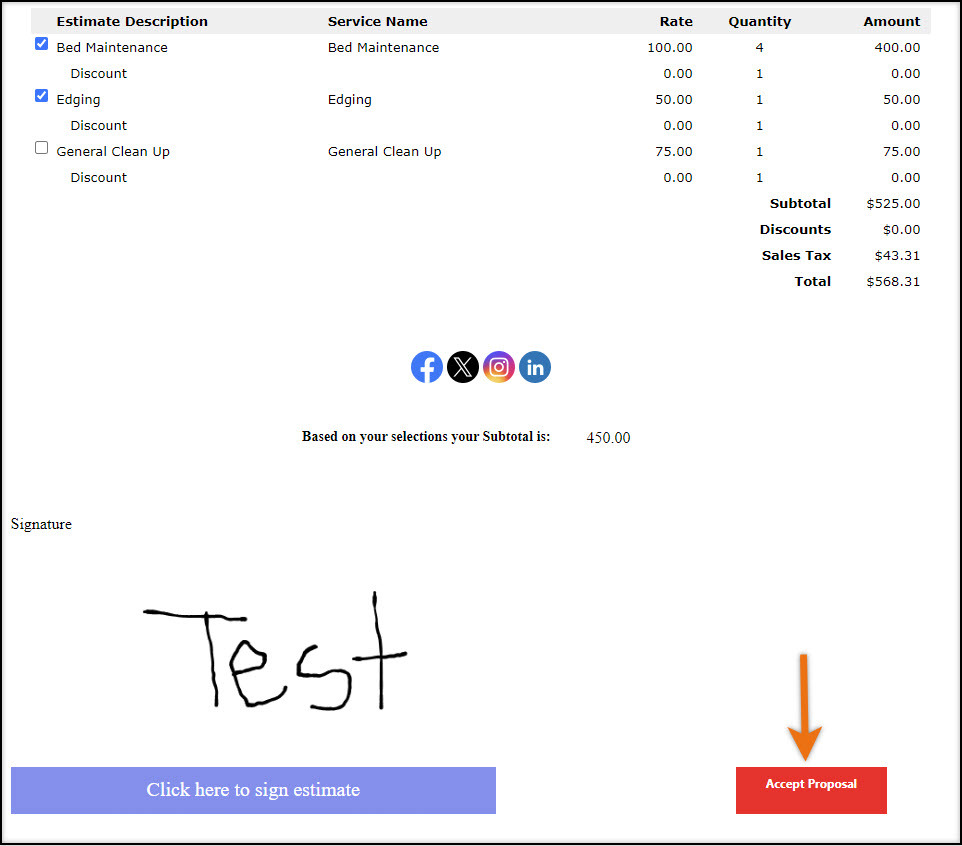The height and width of the screenshot is (846, 962).
Task: Select the Discount row under Edging
Action: pos(98,125)
